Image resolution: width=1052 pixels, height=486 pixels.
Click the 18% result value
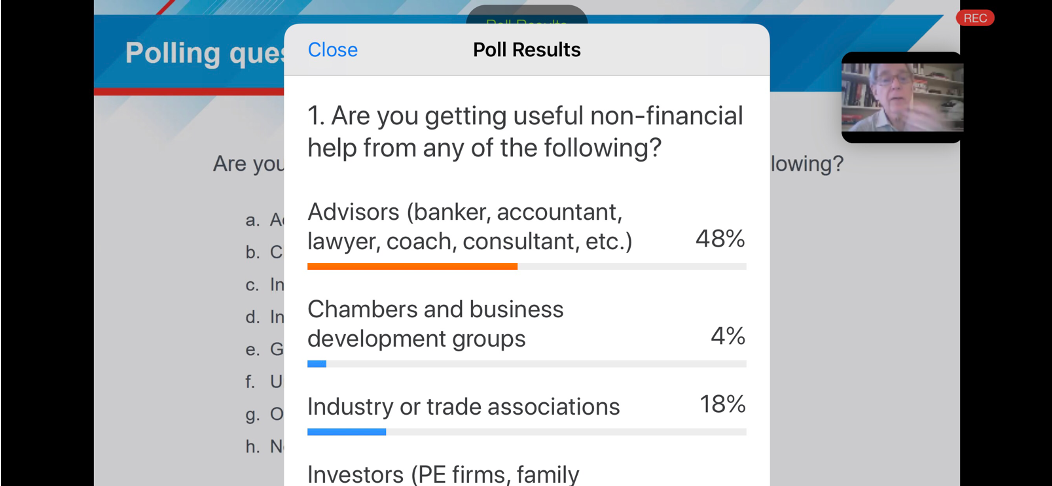723,405
